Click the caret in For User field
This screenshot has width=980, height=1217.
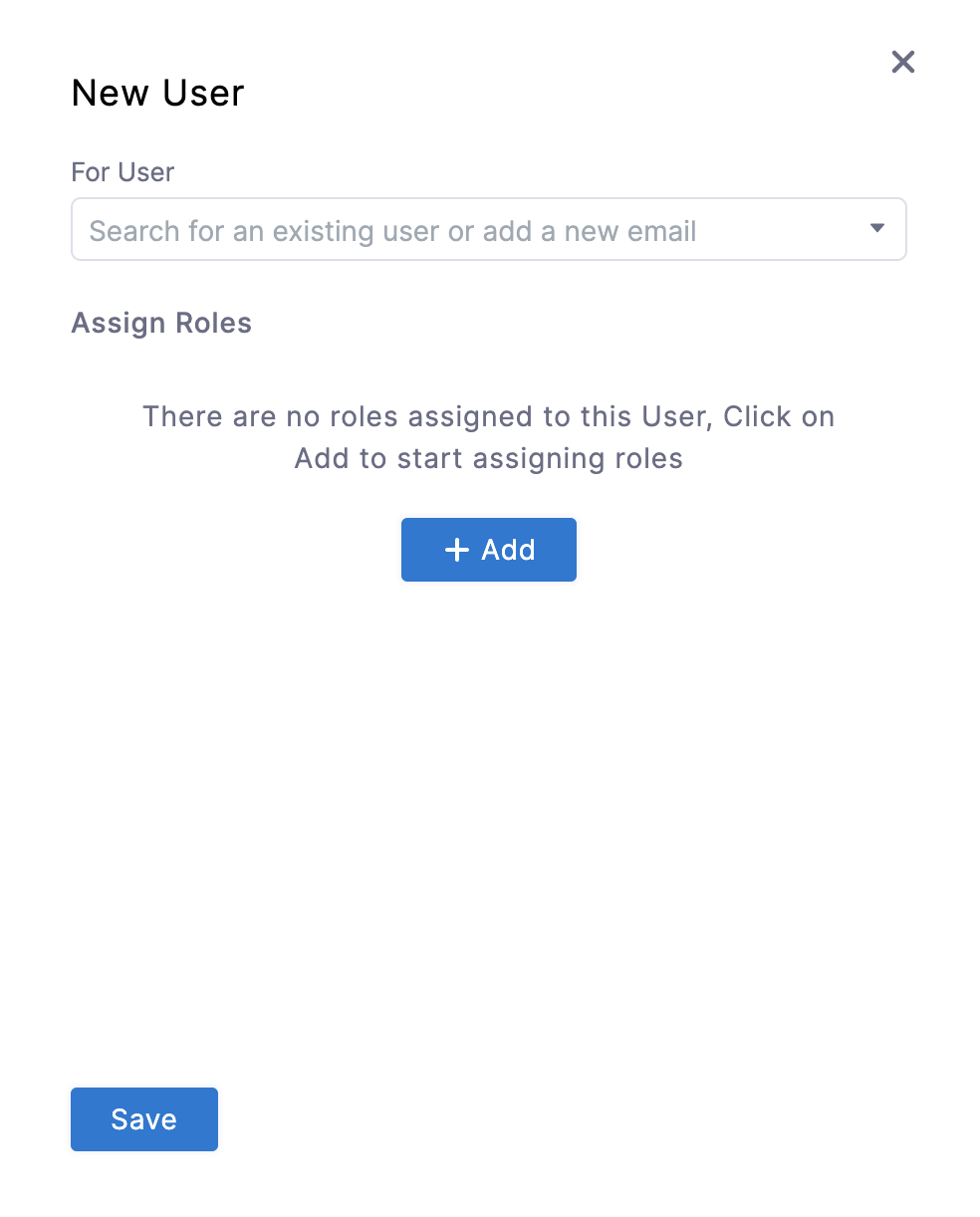[876, 229]
